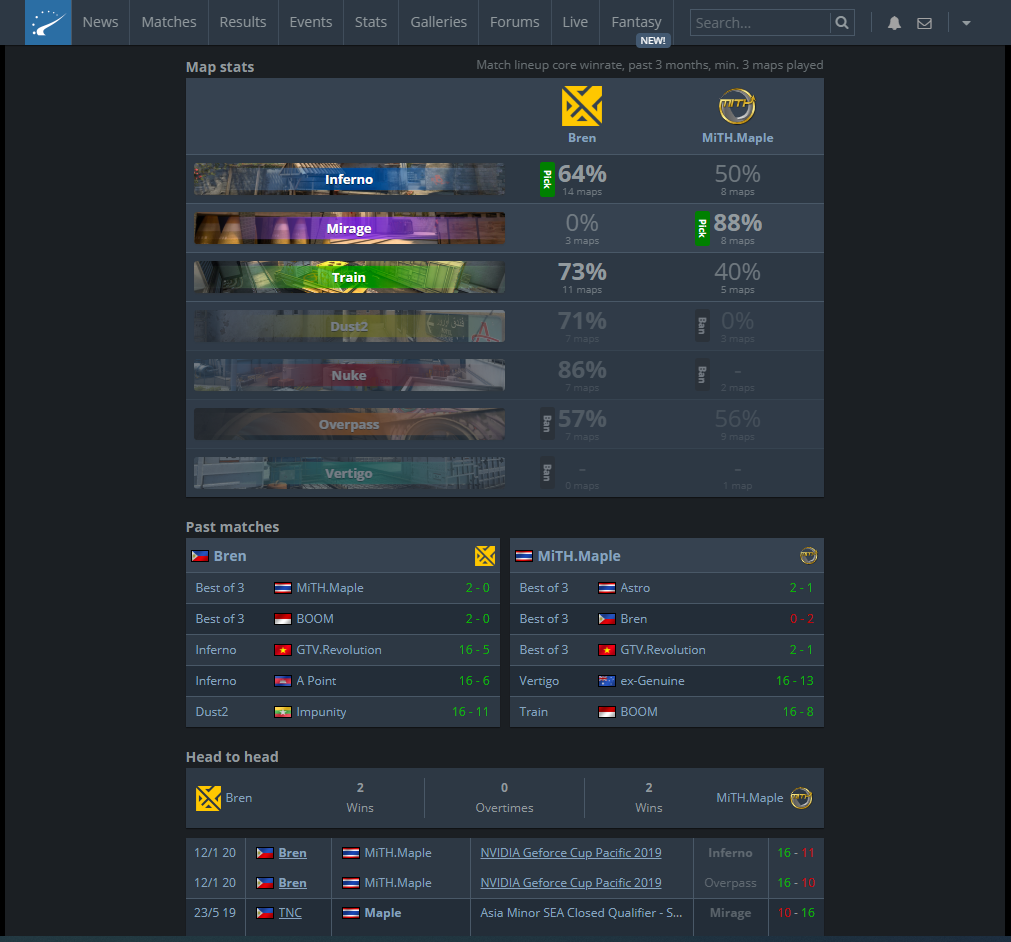Select the Inferno map banner
1011x942 pixels.
pyautogui.click(x=349, y=179)
